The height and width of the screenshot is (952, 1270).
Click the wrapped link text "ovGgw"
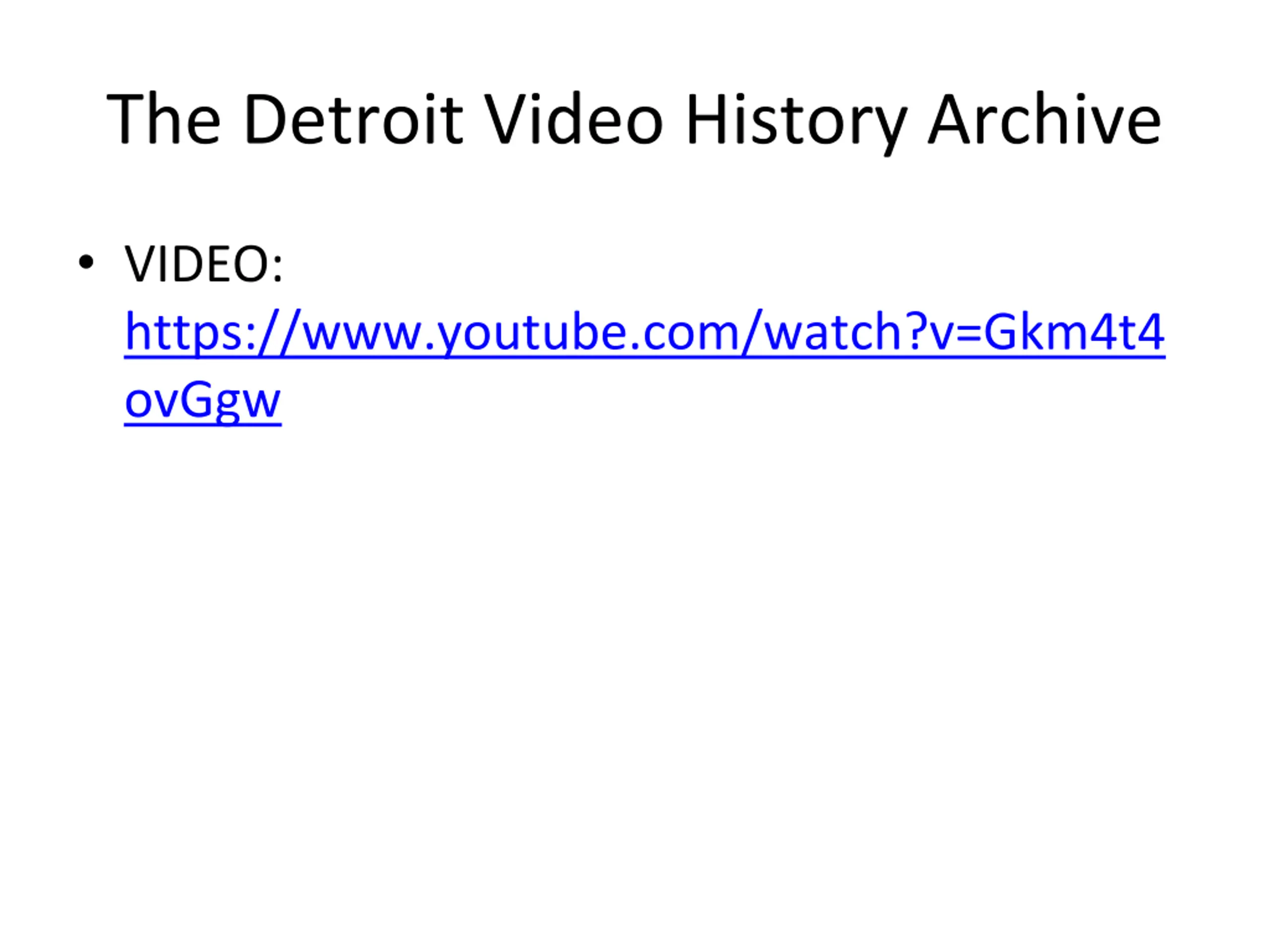[x=203, y=402]
